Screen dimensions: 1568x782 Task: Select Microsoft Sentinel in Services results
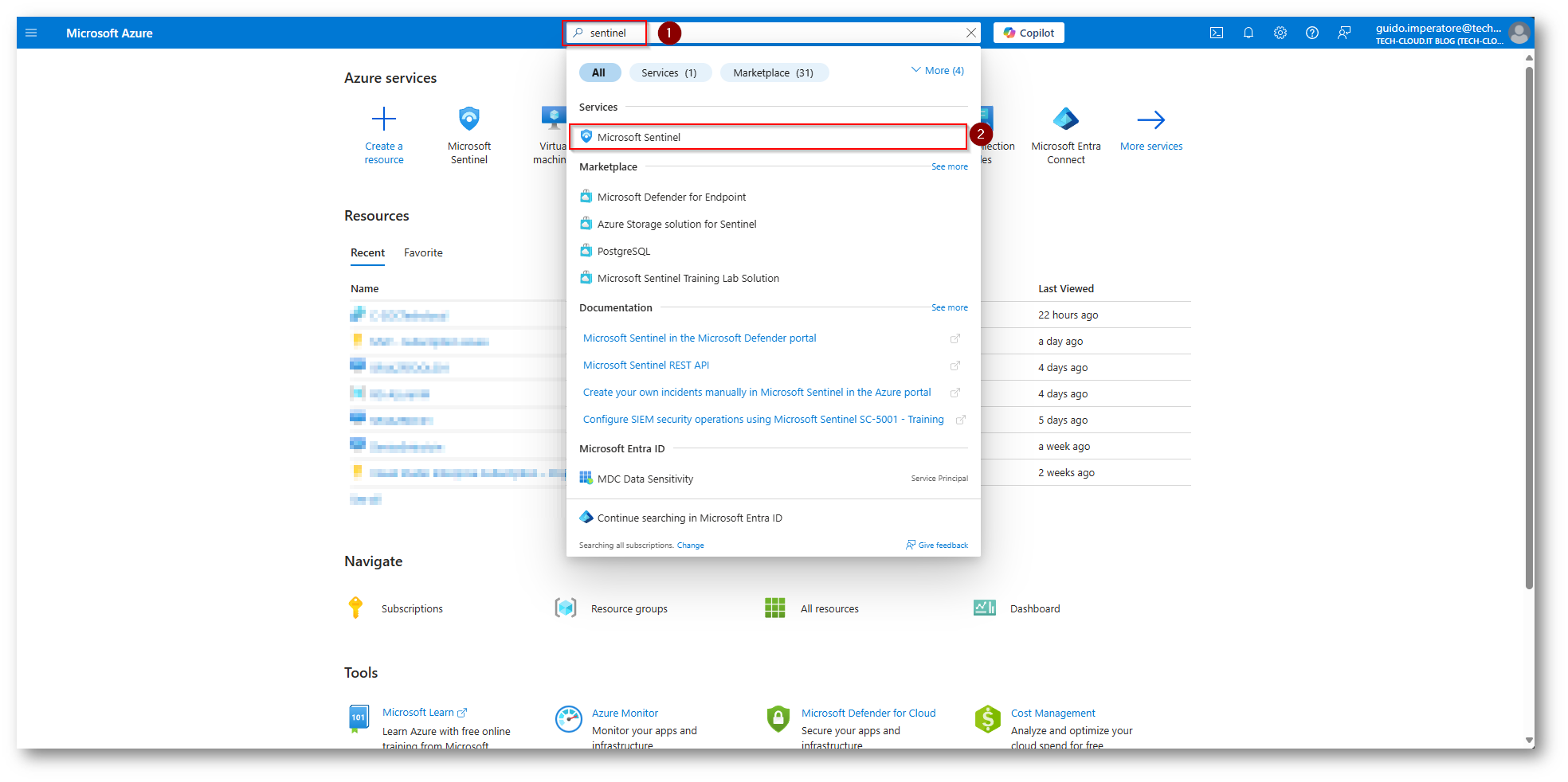click(768, 137)
